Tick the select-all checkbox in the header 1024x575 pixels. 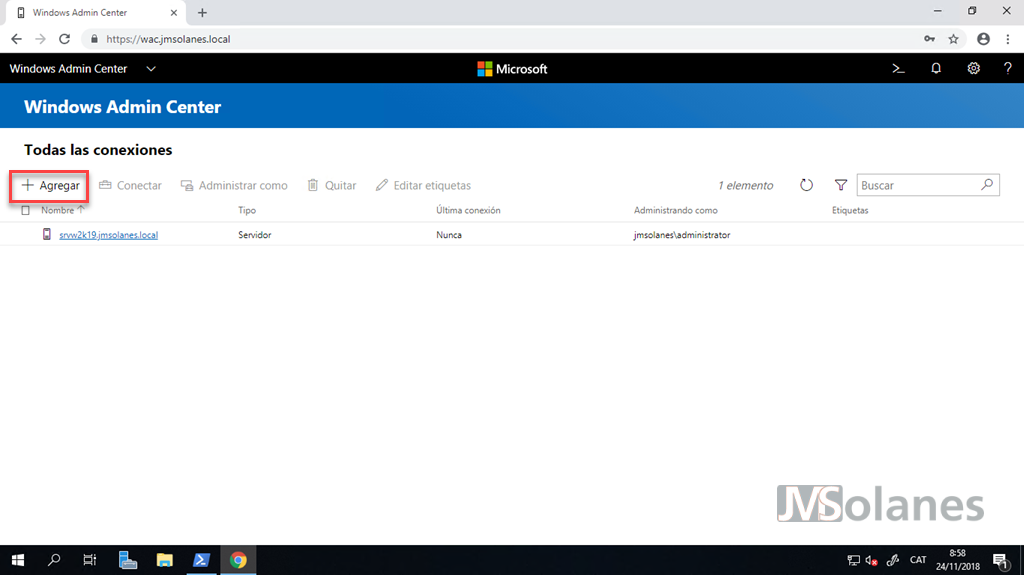(25, 210)
